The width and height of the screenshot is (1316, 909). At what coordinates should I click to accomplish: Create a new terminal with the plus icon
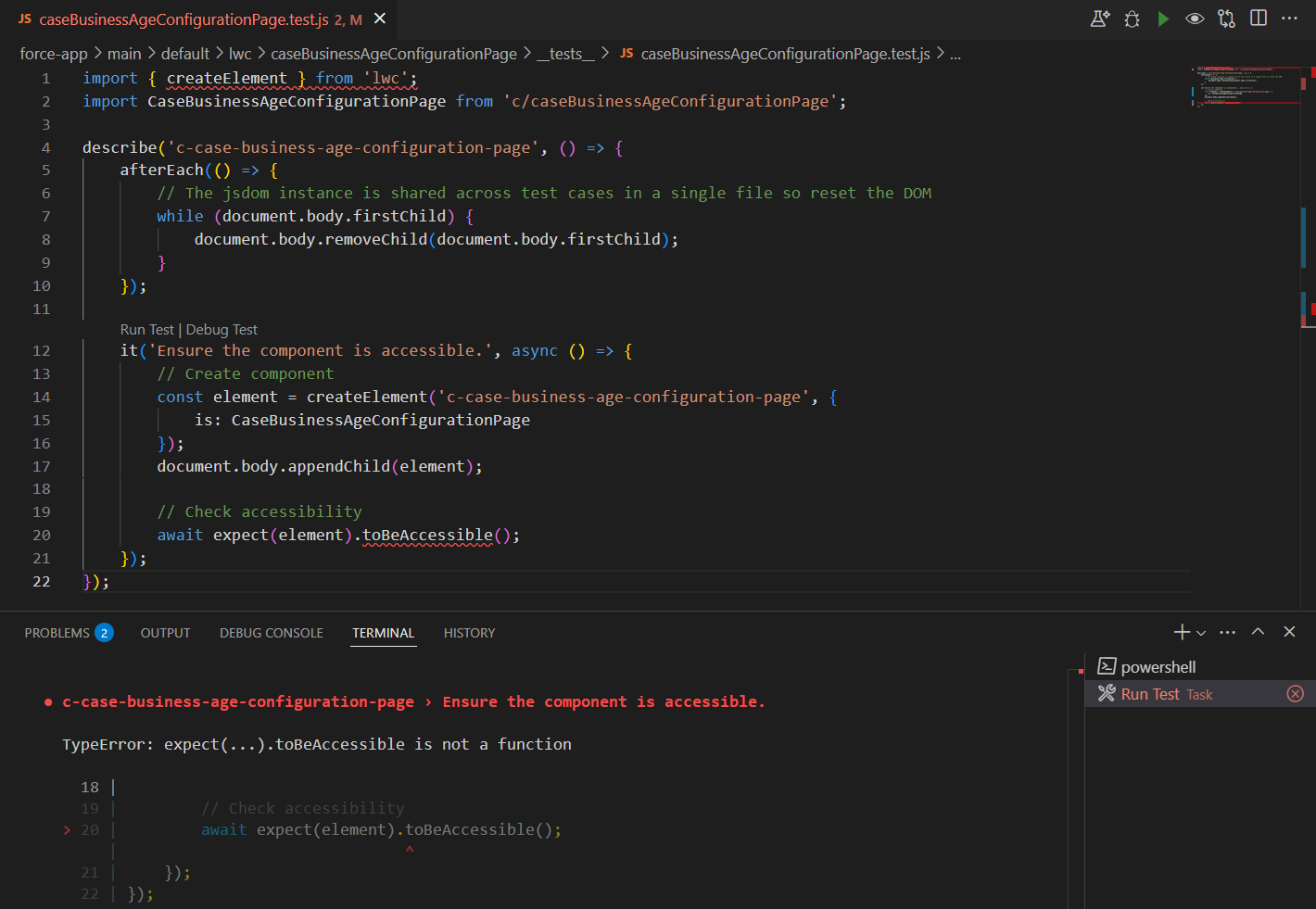click(x=1182, y=632)
